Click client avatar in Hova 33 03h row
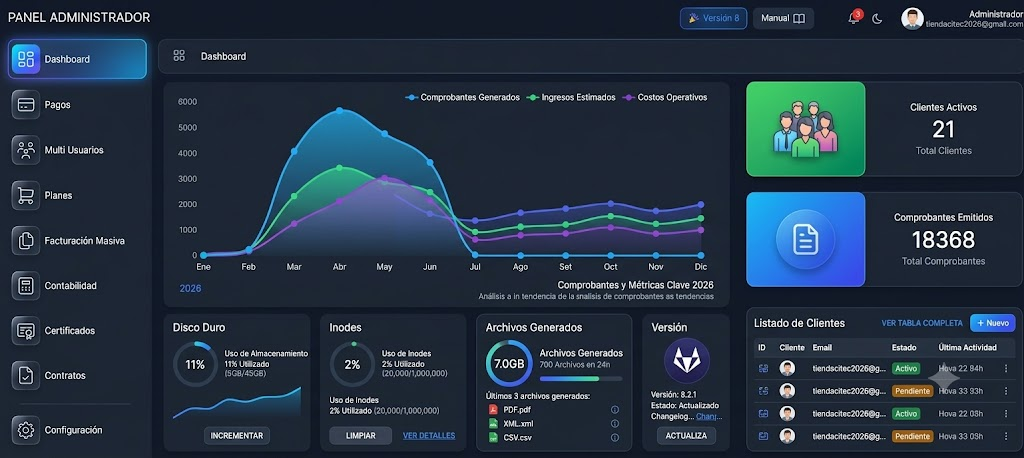Screen dimensions: 1024x458 pyautogui.click(x=788, y=436)
